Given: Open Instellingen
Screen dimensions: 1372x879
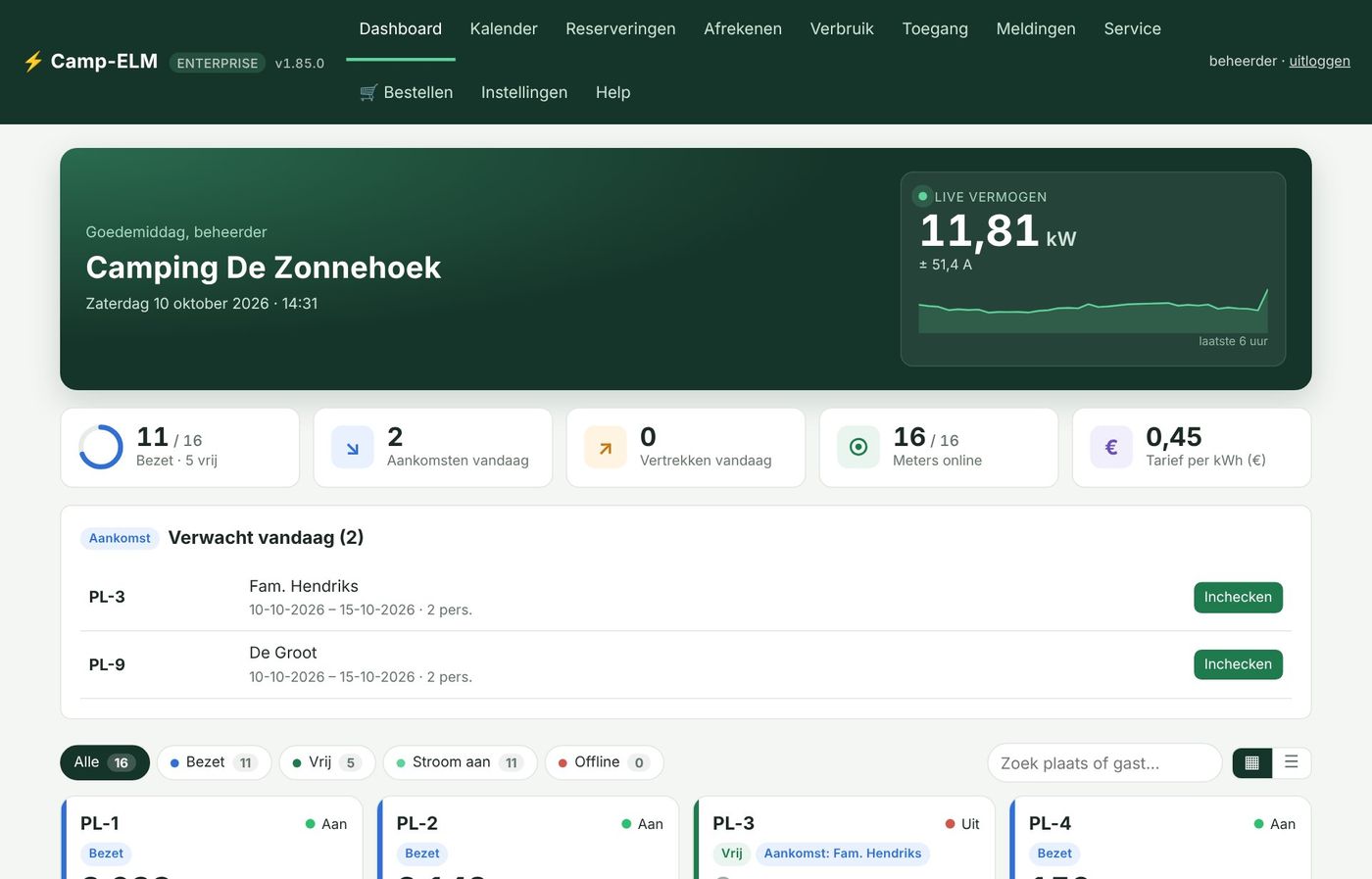Looking at the screenshot, I should coord(524,92).
